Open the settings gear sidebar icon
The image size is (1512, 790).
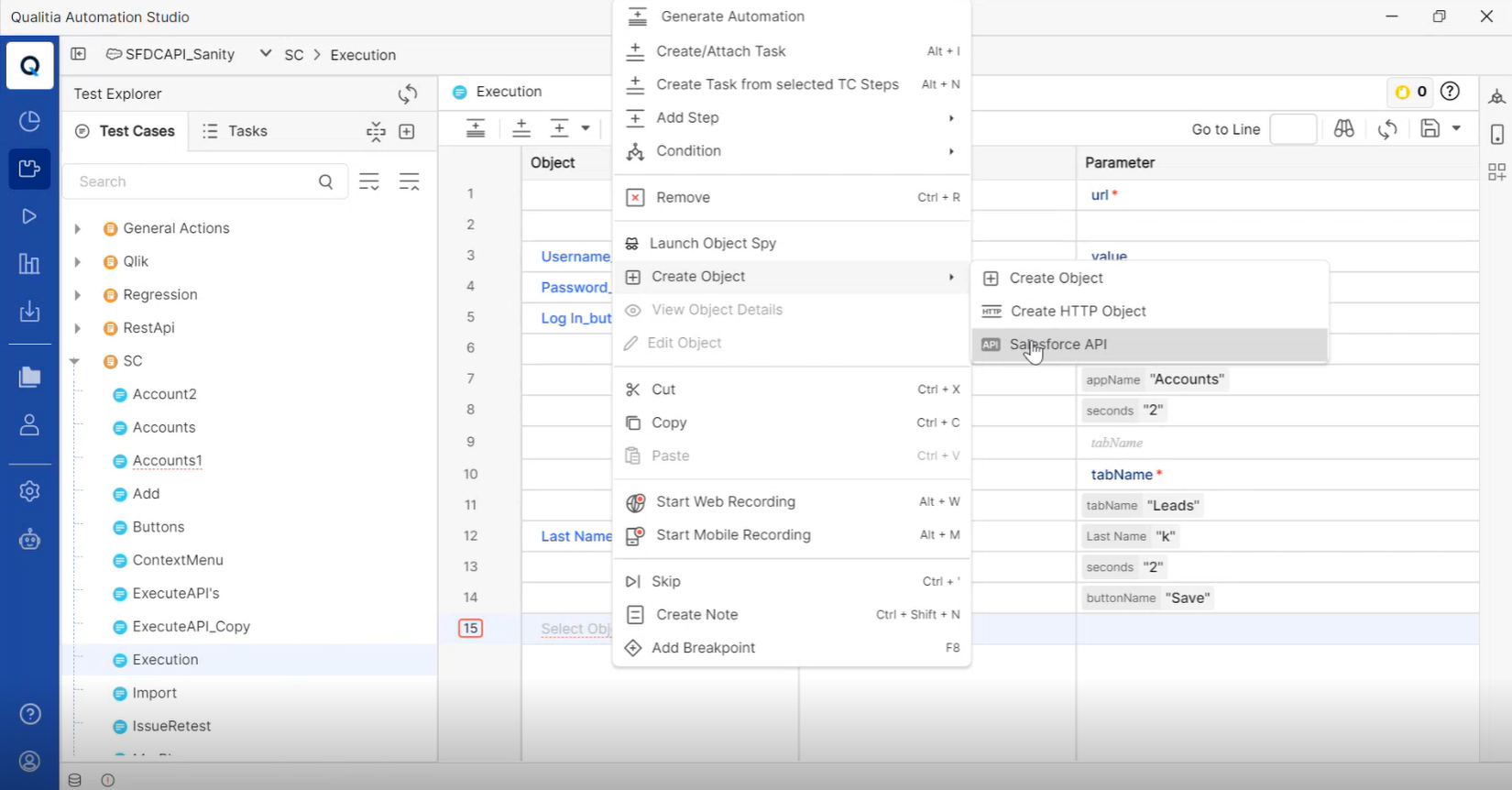coord(29,491)
